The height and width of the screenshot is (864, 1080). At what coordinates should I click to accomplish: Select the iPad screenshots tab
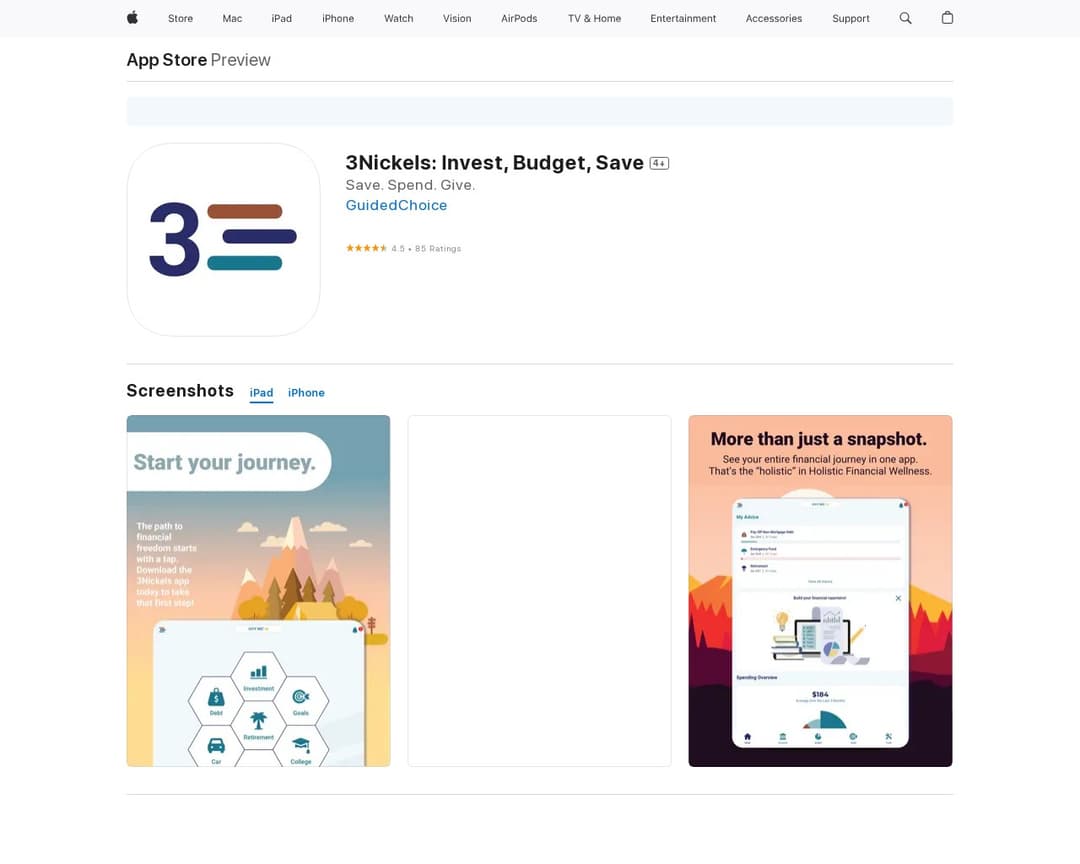click(261, 393)
